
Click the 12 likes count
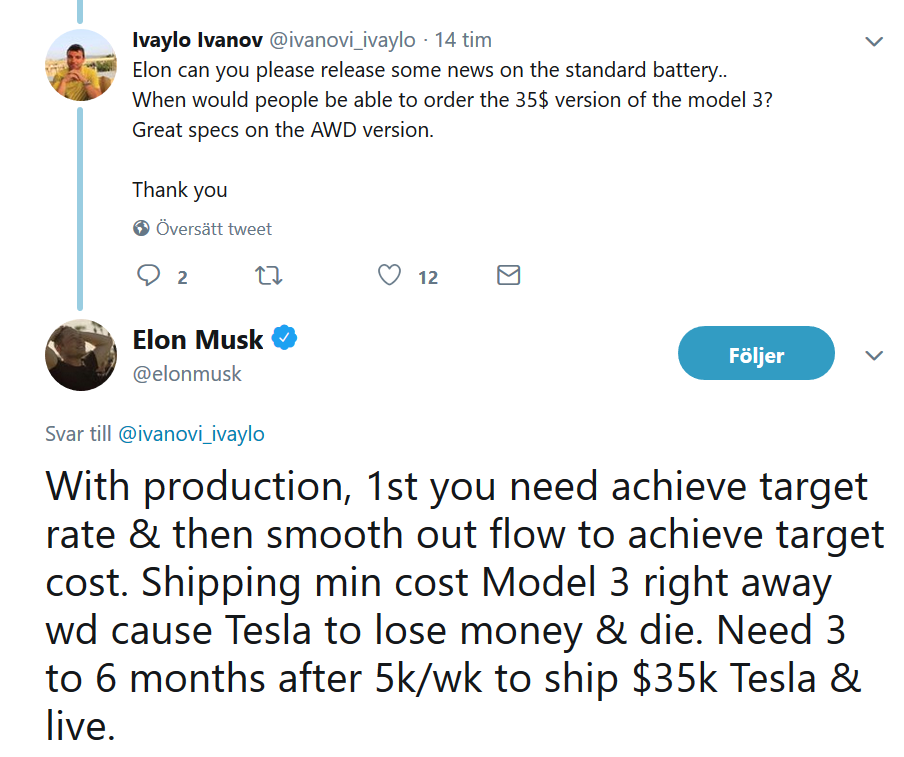[x=428, y=278]
